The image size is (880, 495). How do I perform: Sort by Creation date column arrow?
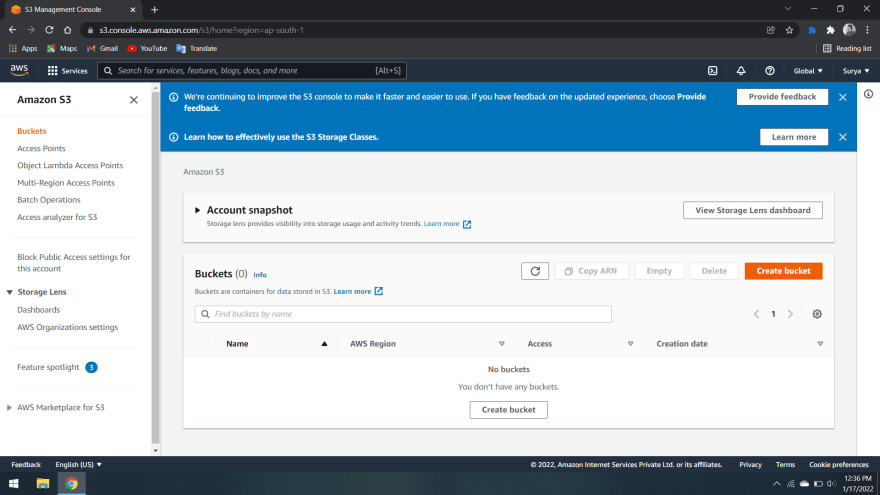(x=820, y=343)
